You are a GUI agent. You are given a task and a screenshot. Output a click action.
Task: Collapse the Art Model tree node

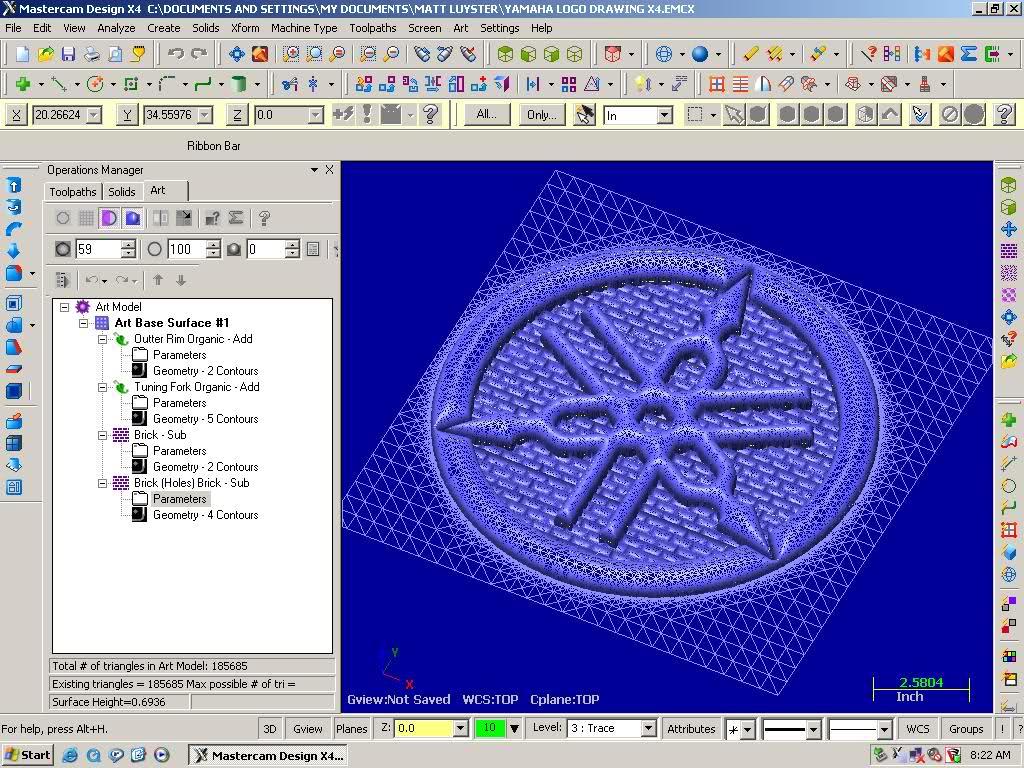64,307
